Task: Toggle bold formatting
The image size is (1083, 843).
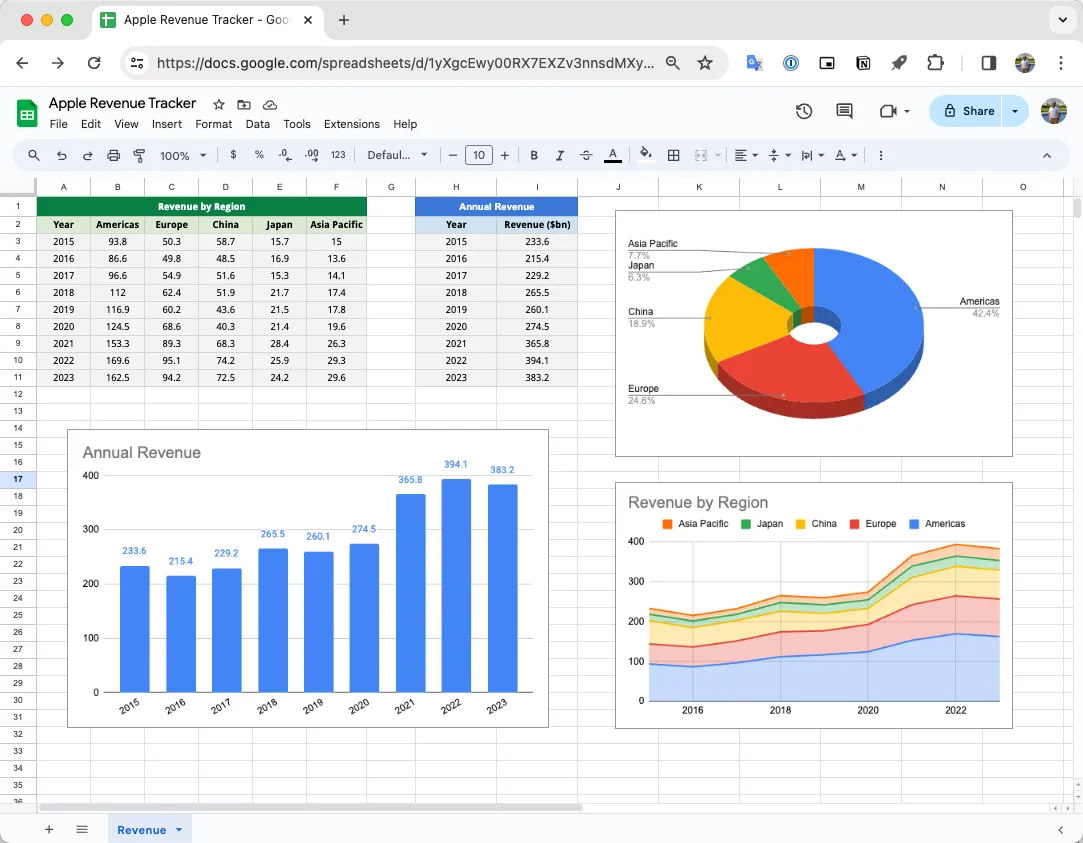Action: pyautogui.click(x=534, y=155)
